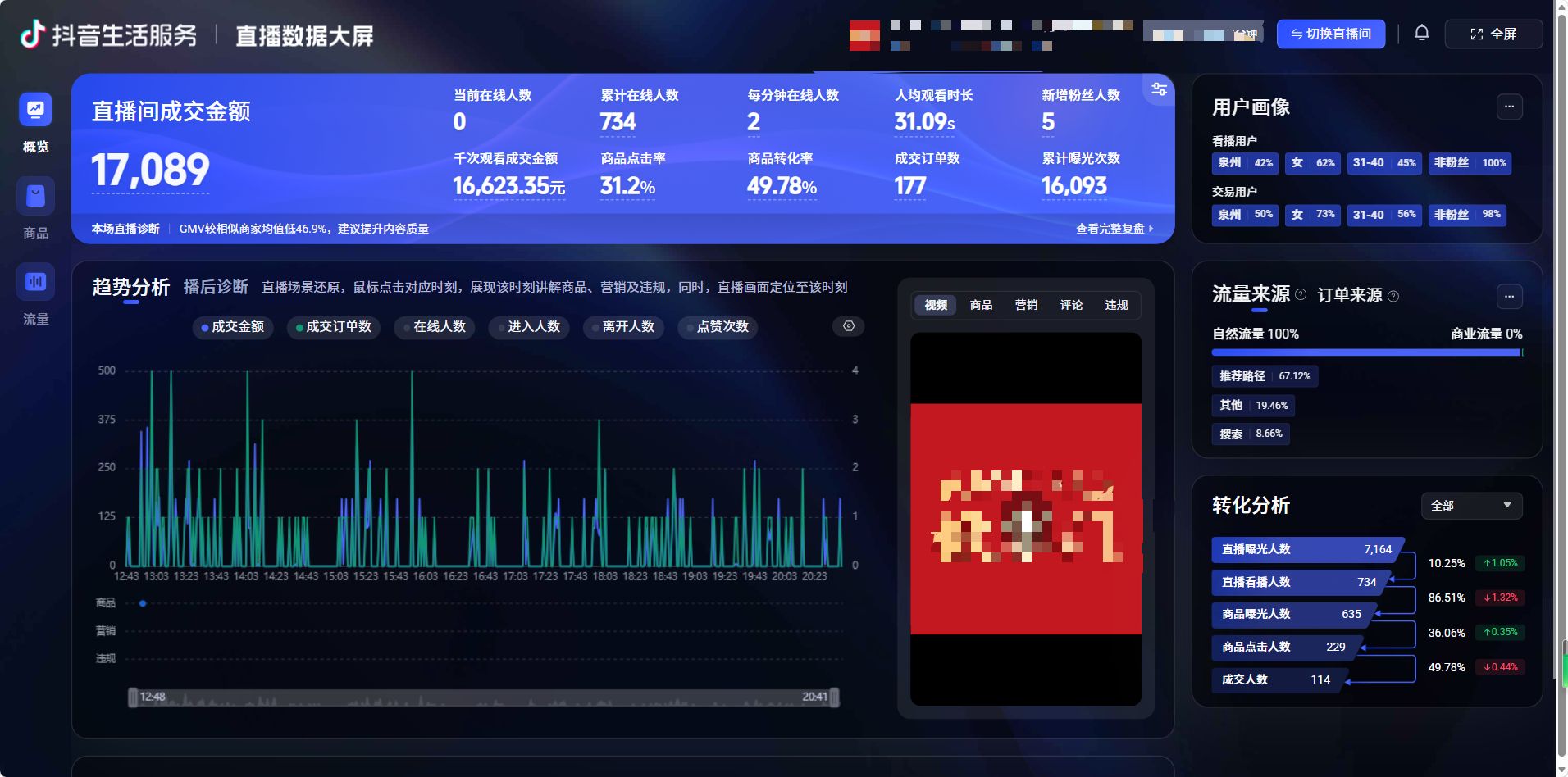Click 搜索 8.66% traffic tag
This screenshot has height=777, width=1568.
[1251, 434]
